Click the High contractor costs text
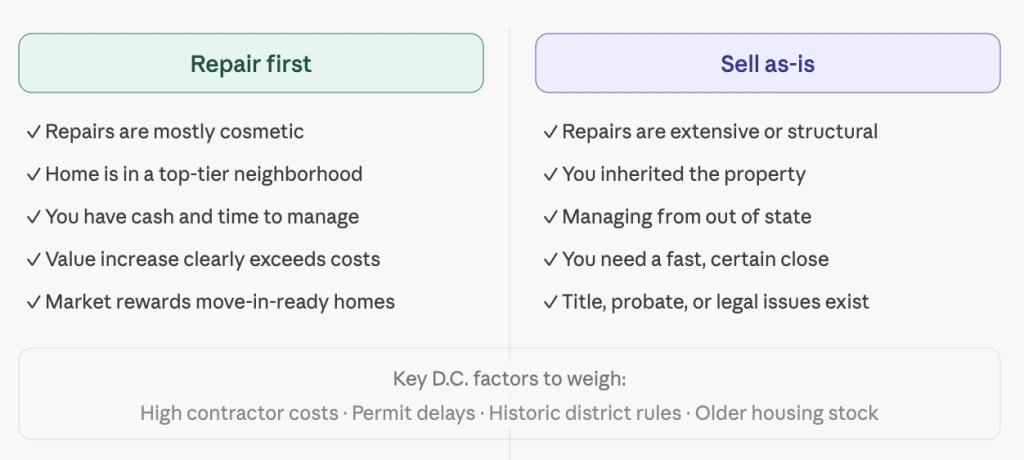The image size is (1024, 460). (239, 413)
